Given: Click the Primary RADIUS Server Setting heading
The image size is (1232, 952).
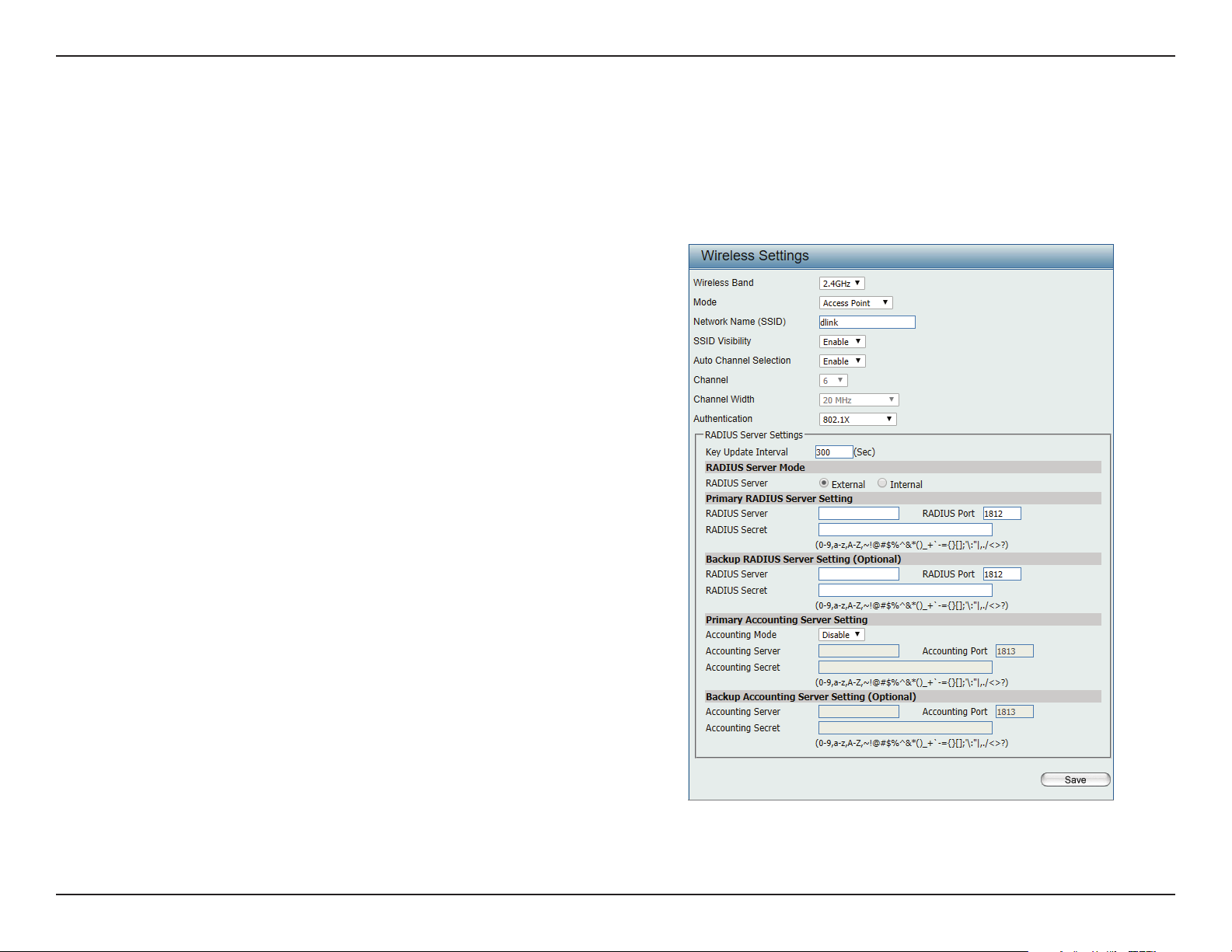Looking at the screenshot, I should pyautogui.click(x=779, y=499).
